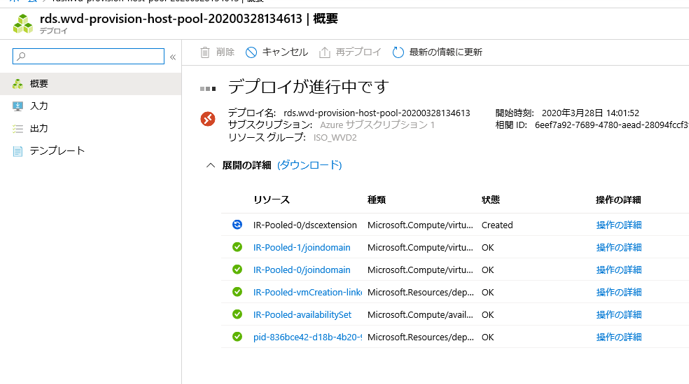Click green check icon for IR-Pooled-availabilitySet
This screenshot has width=689, height=384.
(x=237, y=314)
